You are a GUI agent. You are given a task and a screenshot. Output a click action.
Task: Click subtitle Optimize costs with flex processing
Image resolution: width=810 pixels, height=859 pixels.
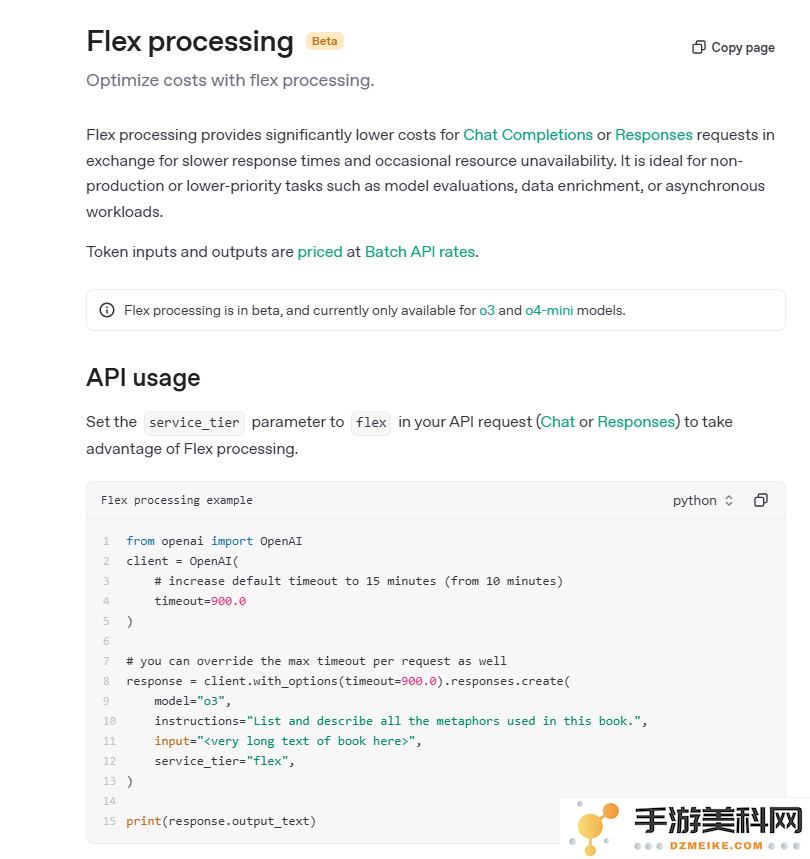click(x=231, y=81)
